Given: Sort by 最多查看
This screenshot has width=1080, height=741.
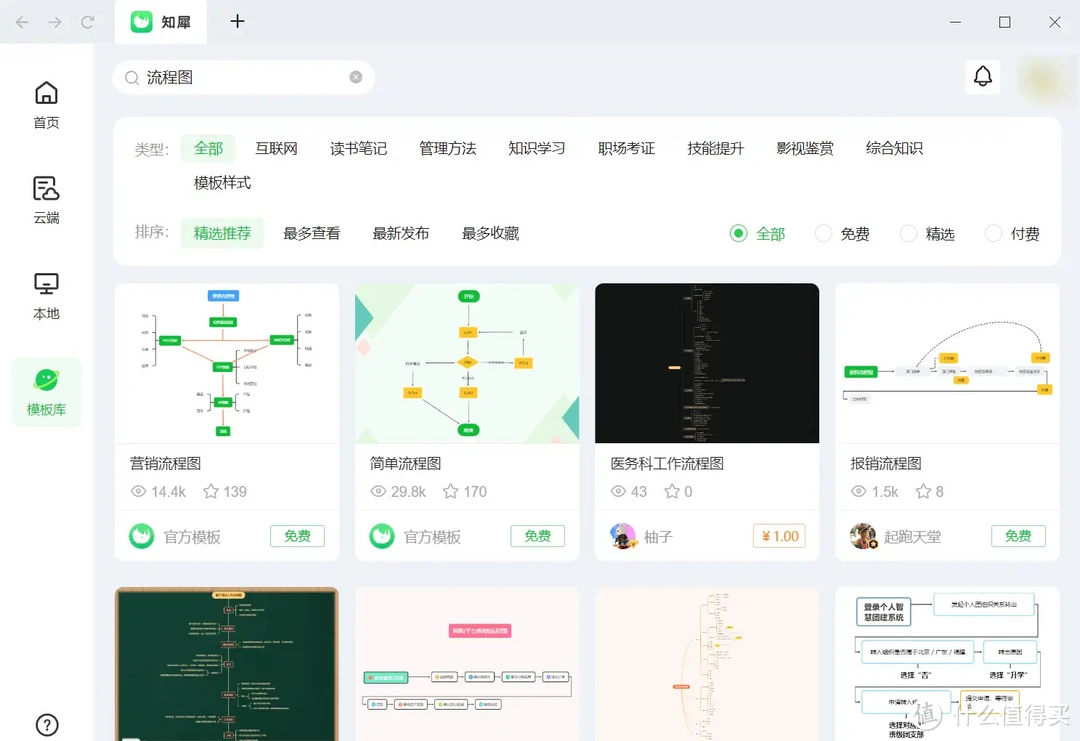Looking at the screenshot, I should (311, 233).
